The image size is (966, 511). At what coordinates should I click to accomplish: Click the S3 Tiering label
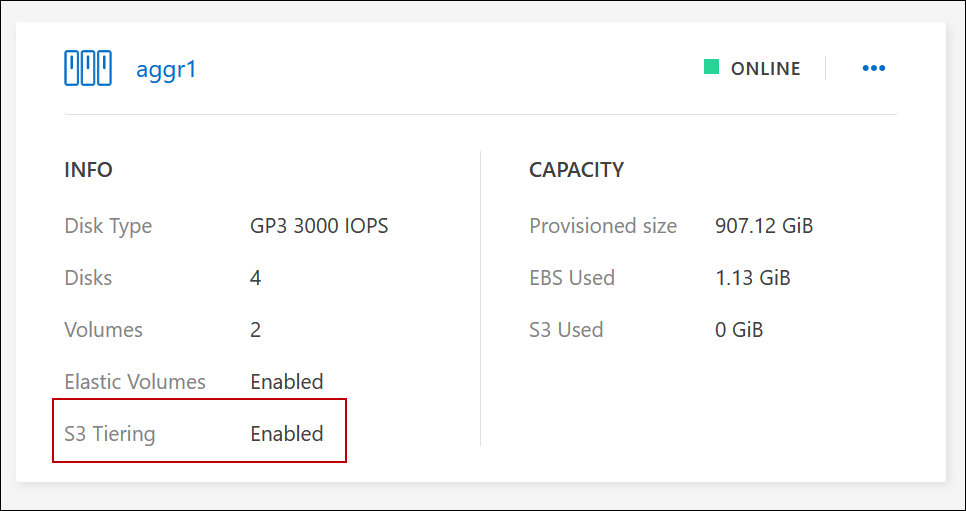point(110,434)
